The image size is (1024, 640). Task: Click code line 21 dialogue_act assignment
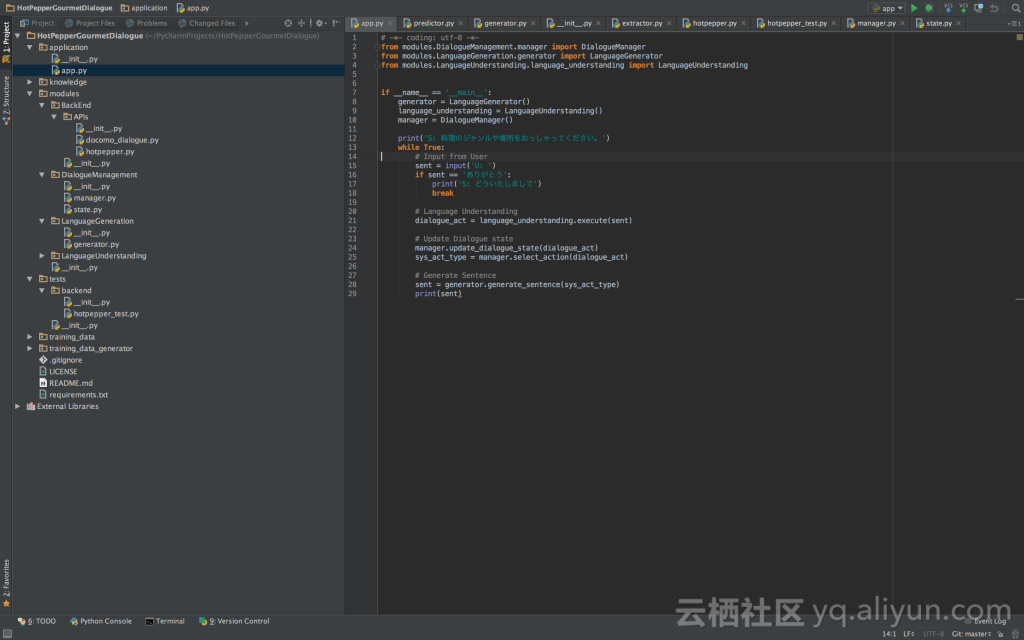click(x=523, y=221)
